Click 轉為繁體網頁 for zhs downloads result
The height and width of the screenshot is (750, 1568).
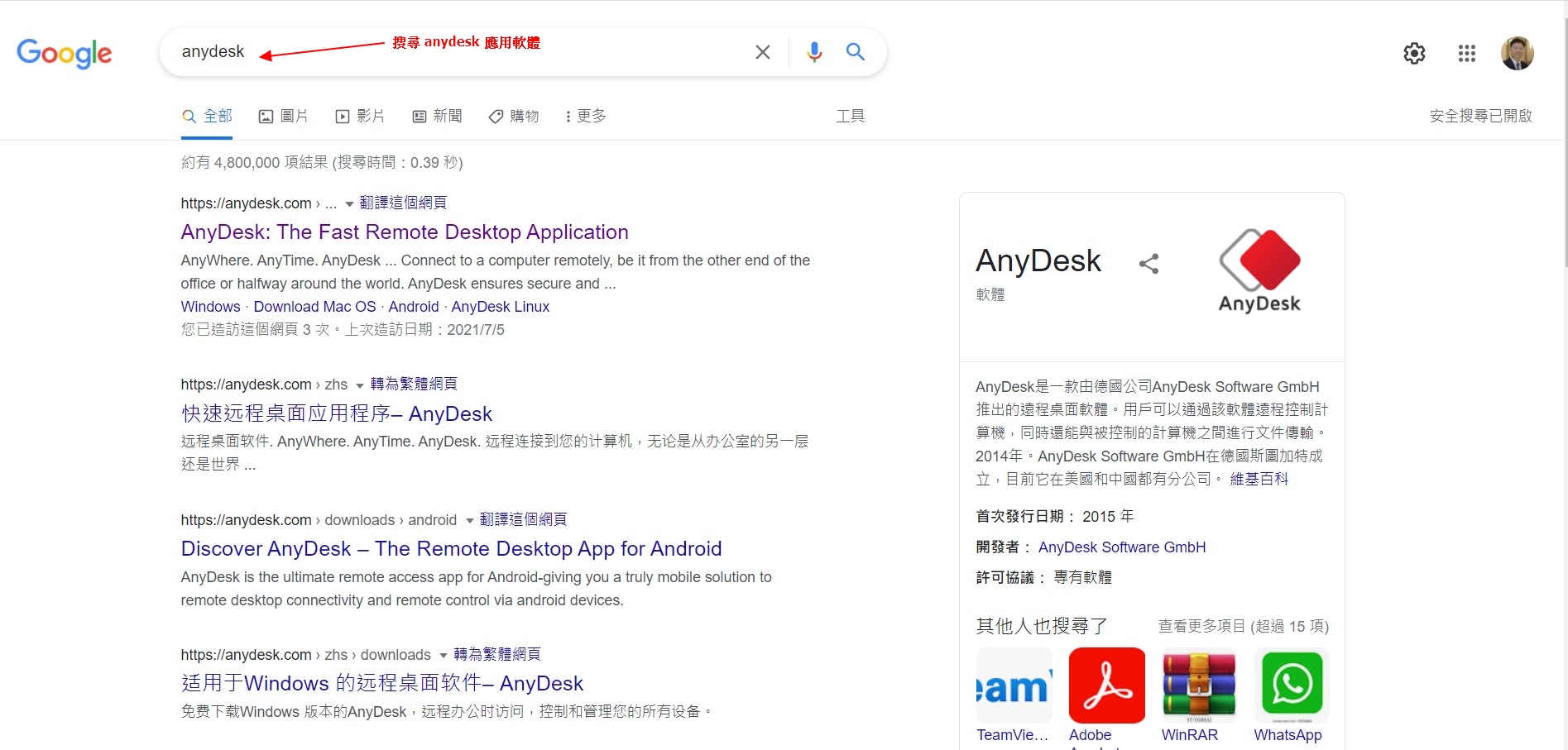pos(497,654)
